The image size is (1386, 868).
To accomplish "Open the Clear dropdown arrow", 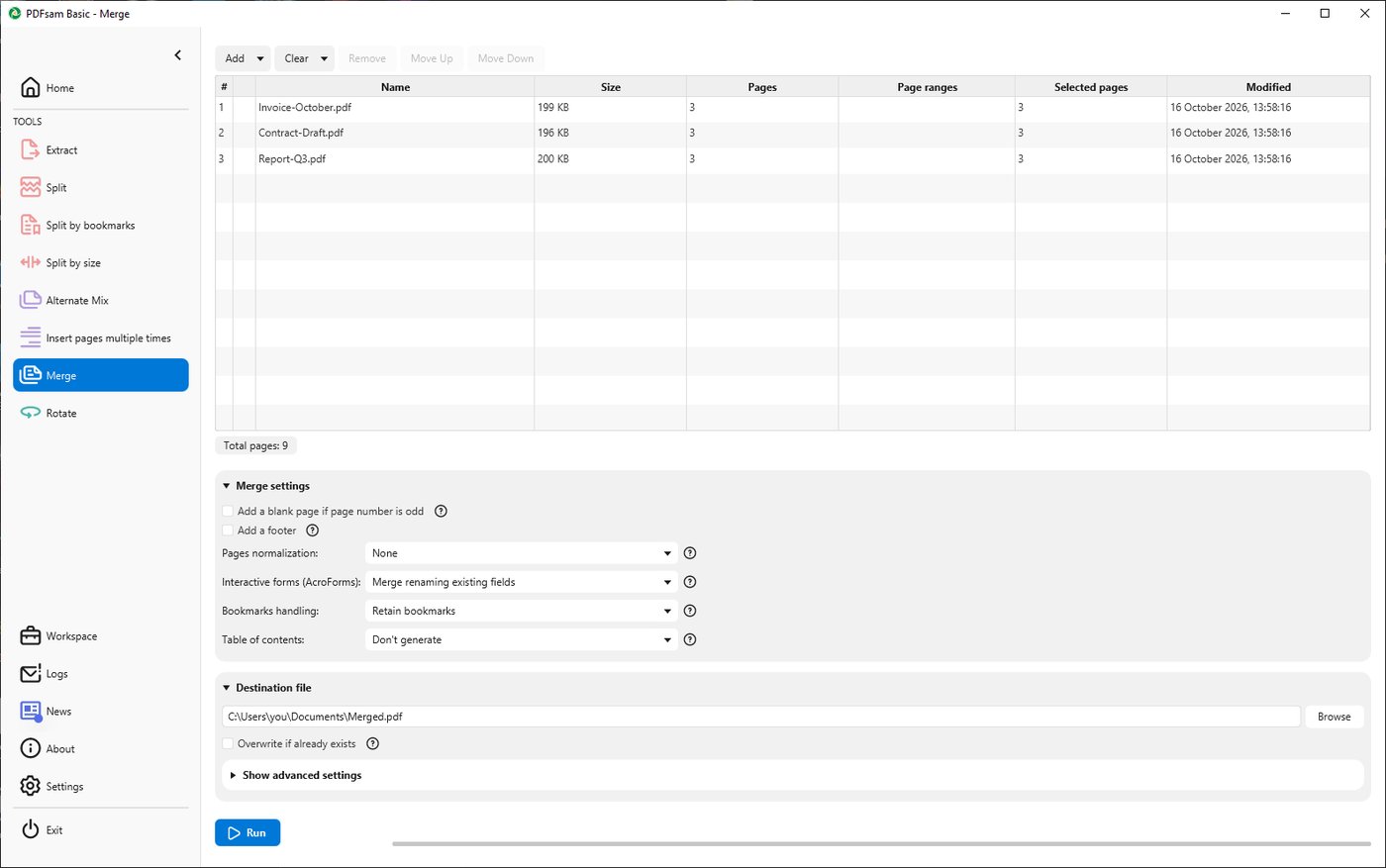I will [x=324, y=58].
